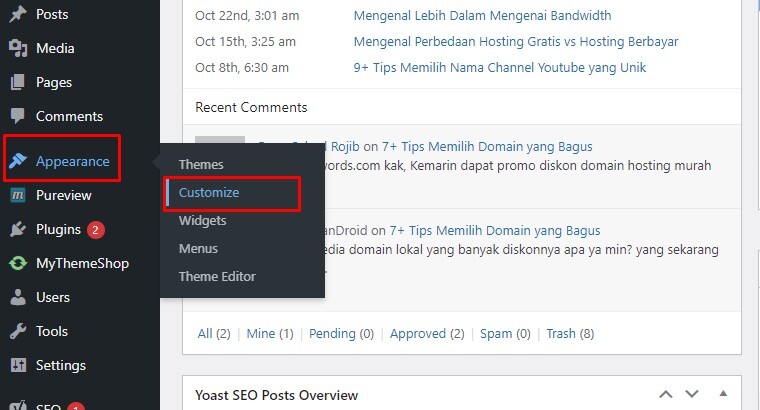Move Yoast SEO widget up
The image size is (760, 410).
666,394
